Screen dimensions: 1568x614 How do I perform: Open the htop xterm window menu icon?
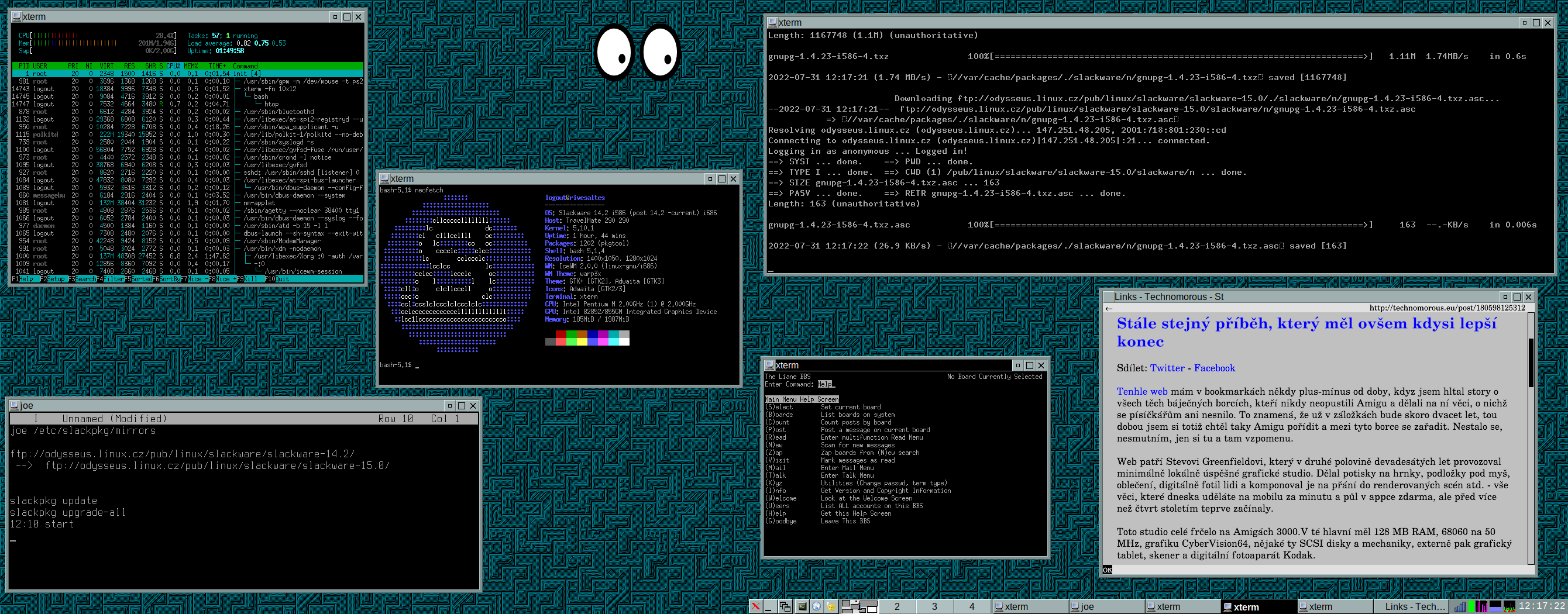click(x=17, y=17)
